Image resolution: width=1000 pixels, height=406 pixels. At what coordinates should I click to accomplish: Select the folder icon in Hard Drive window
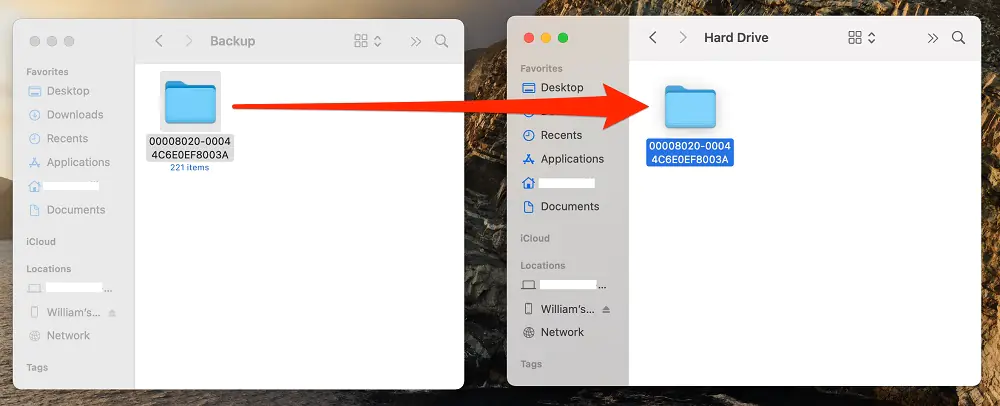click(x=690, y=106)
